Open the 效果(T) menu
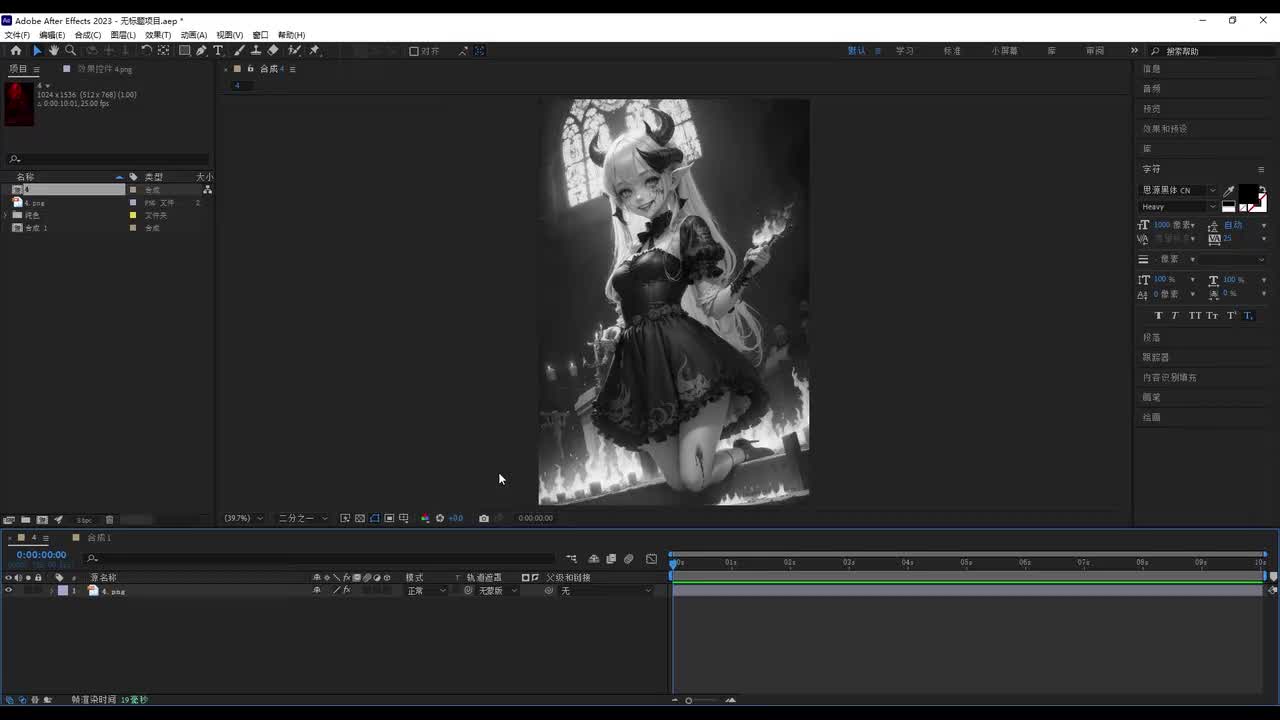The height and width of the screenshot is (720, 1280). [158, 35]
